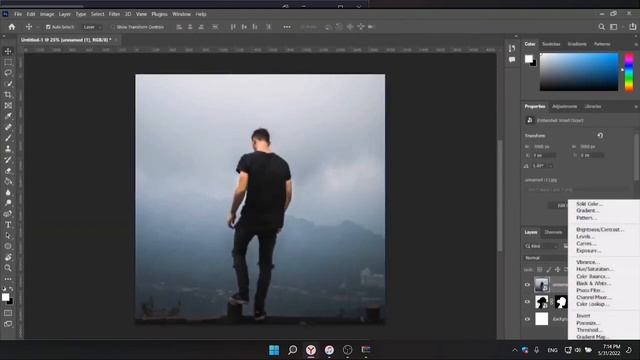The image size is (640, 360).
Task: Click the rainbow hue slider in Color panel
Action: coord(629,72)
